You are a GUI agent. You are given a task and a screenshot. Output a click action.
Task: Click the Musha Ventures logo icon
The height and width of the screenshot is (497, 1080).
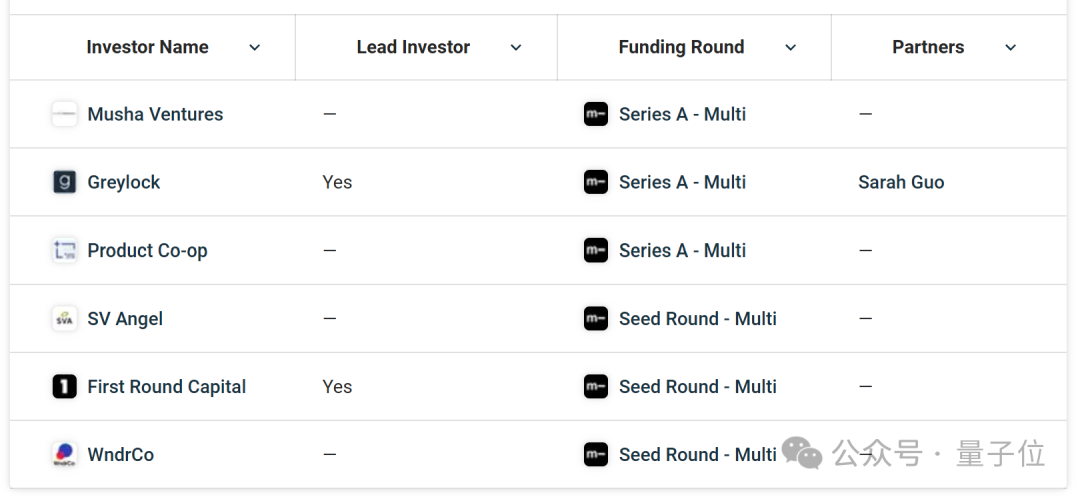tap(64, 114)
